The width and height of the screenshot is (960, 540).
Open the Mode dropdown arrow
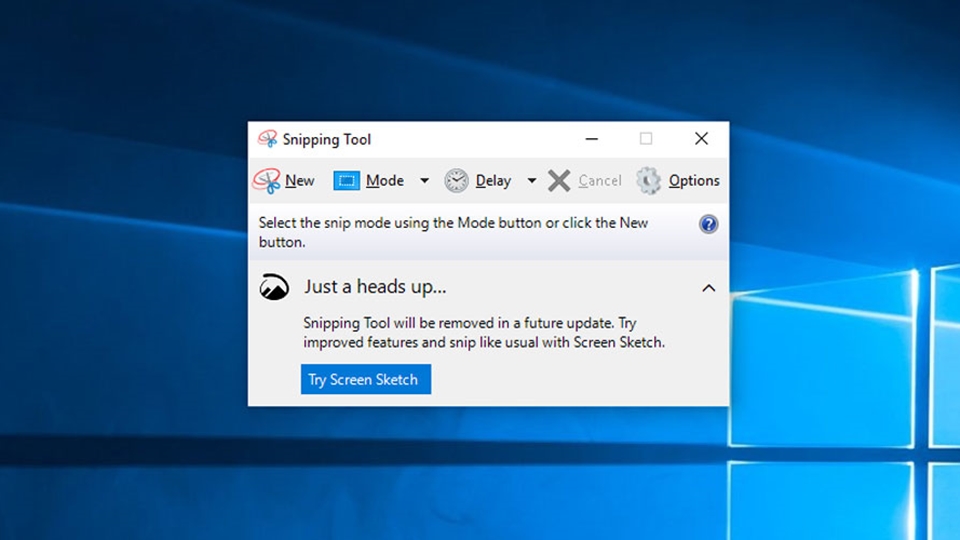point(424,181)
